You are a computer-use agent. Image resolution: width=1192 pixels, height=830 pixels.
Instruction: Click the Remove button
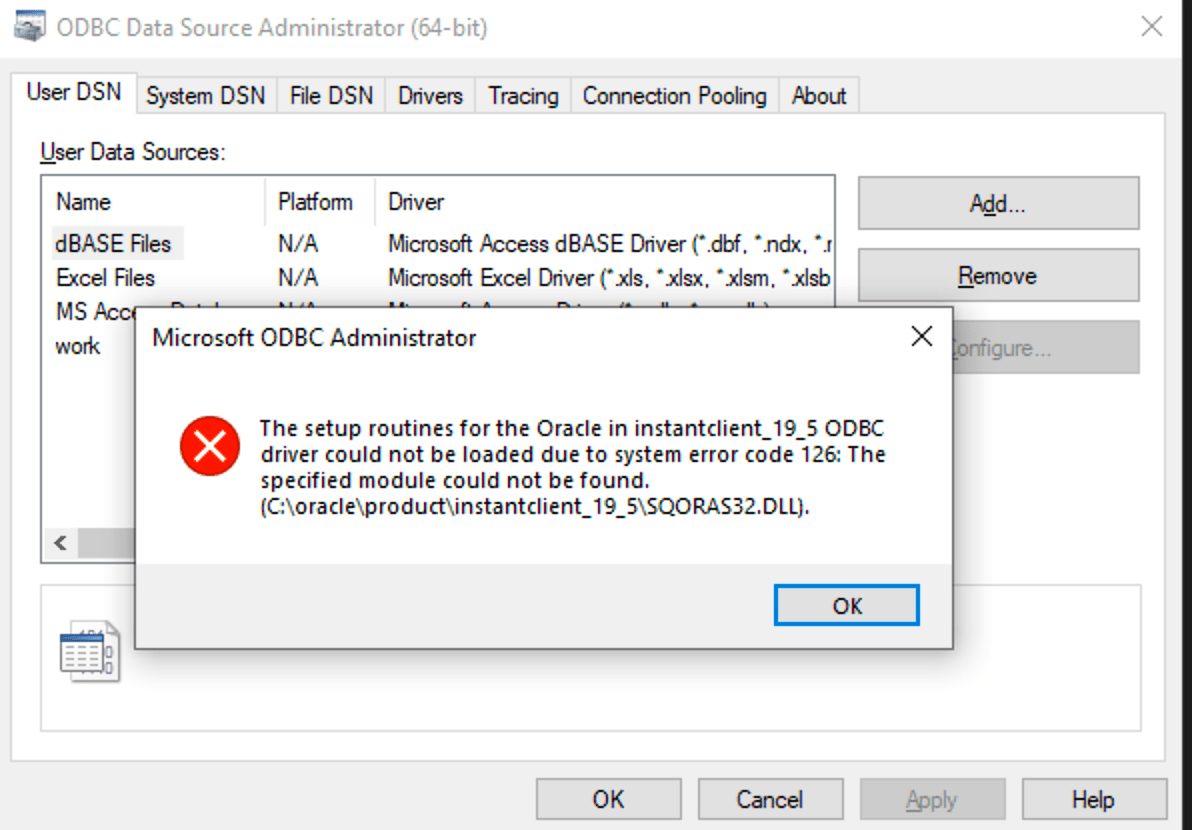pos(998,276)
